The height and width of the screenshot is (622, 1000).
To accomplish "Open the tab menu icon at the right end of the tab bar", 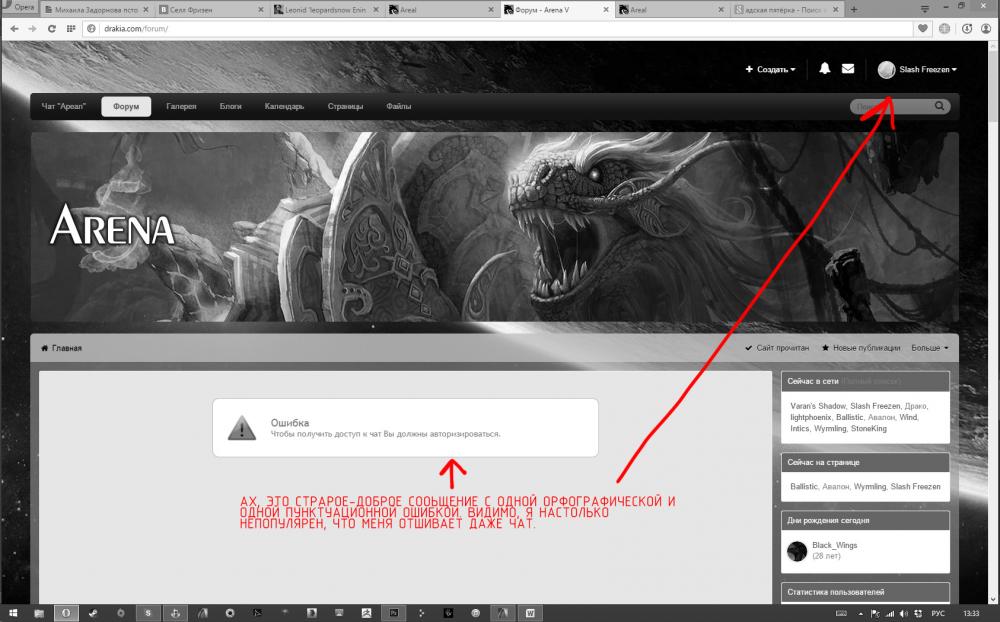I will coord(924,8).
